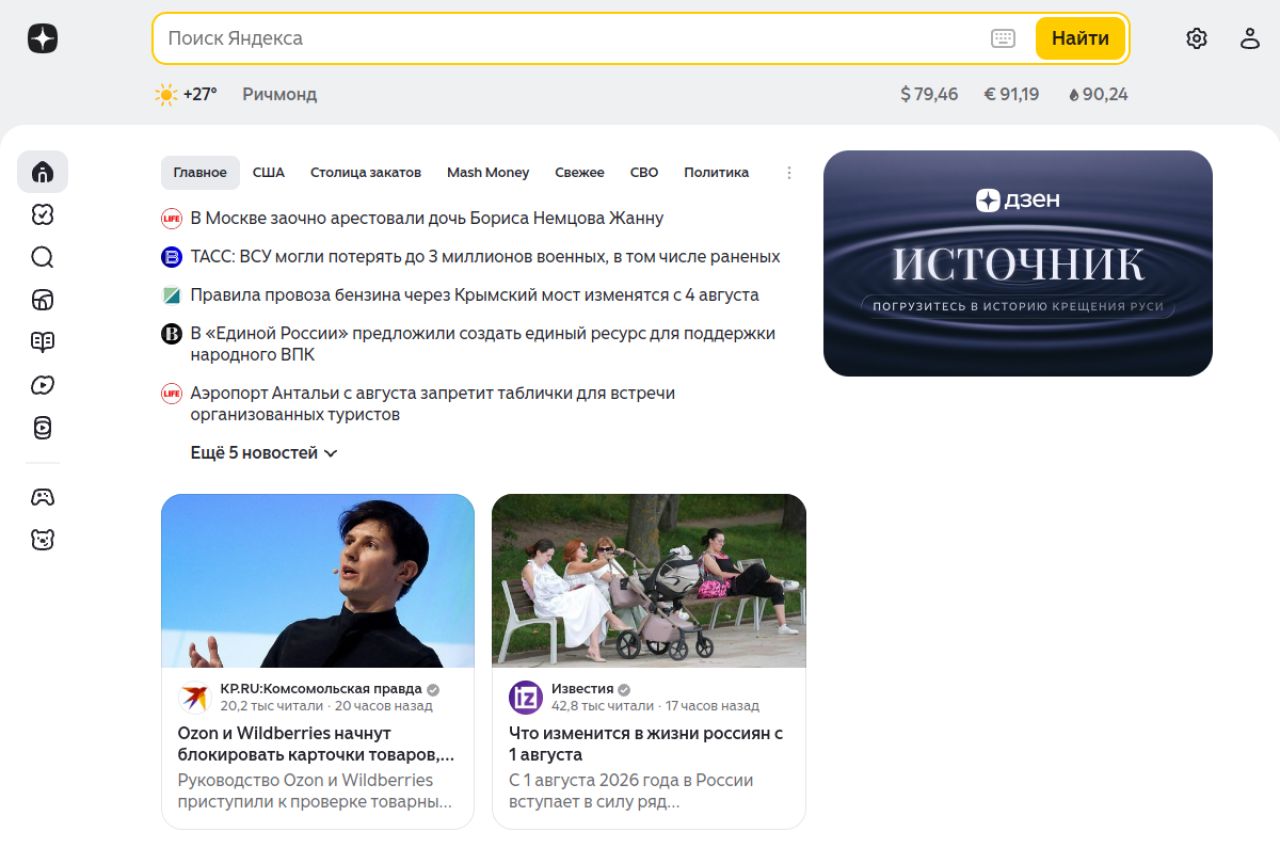The height and width of the screenshot is (853, 1280).
Task: Check the dollar rate $ 79,46
Action: coord(929,94)
